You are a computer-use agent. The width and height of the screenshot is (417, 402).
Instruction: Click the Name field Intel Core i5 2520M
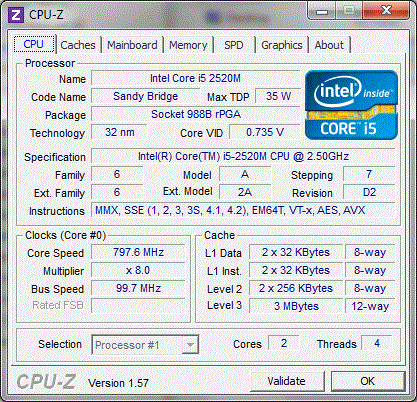click(195, 78)
